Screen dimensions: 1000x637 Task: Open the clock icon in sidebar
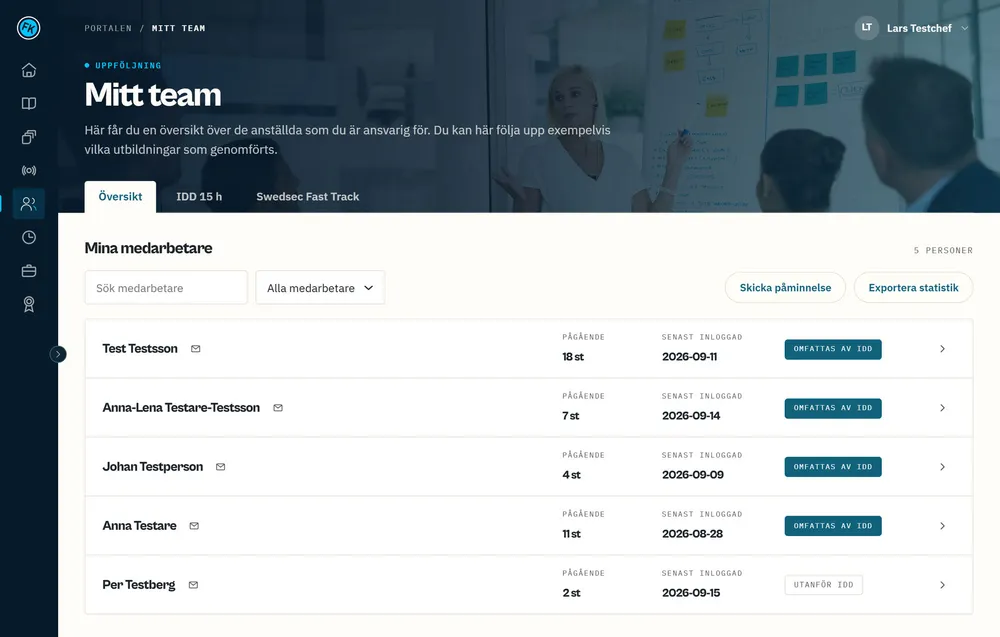click(x=29, y=237)
